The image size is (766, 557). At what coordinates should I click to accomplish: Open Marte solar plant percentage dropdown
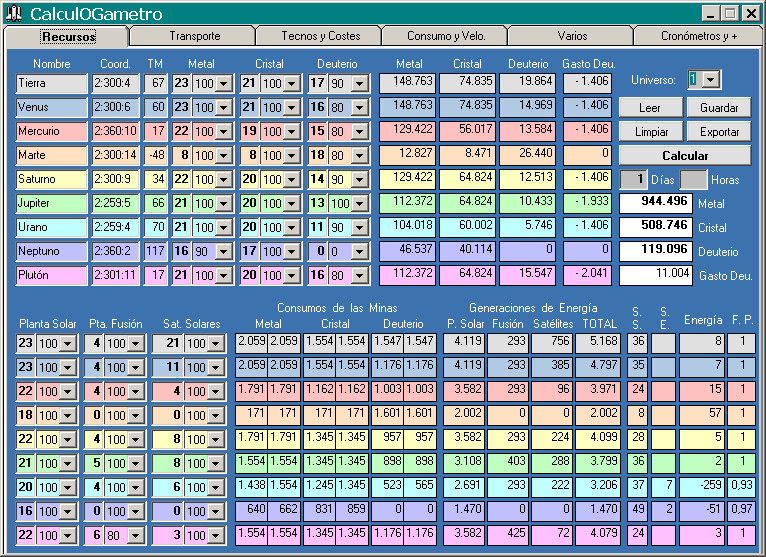[68, 415]
